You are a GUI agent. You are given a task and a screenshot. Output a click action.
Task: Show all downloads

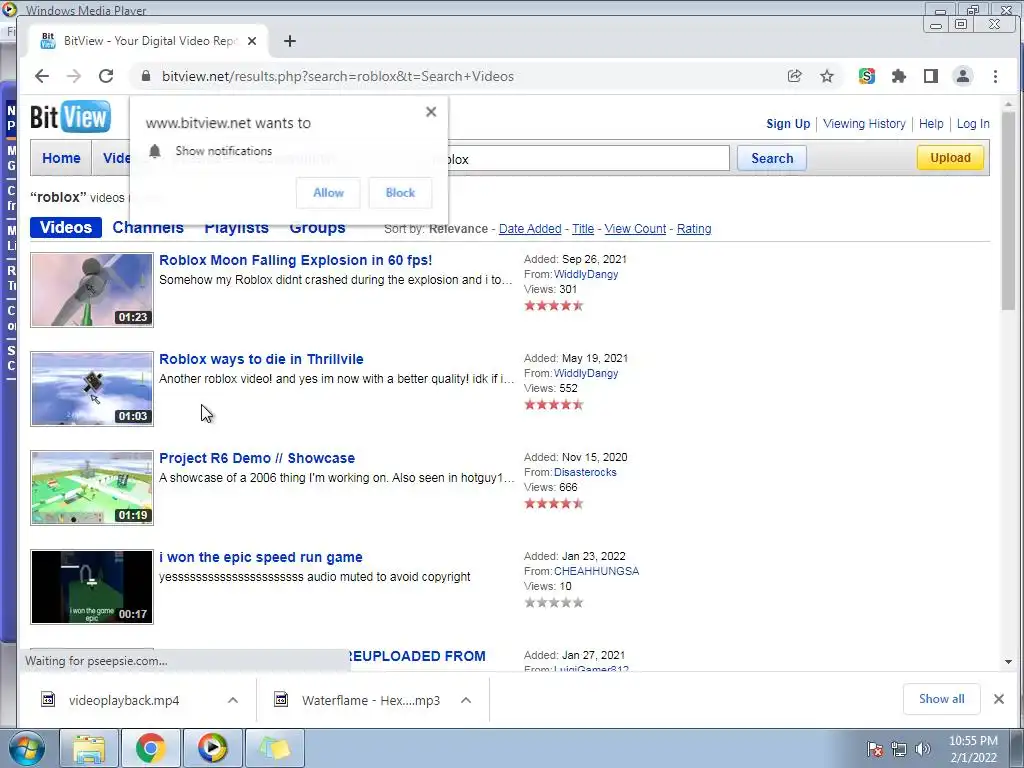tap(941, 699)
